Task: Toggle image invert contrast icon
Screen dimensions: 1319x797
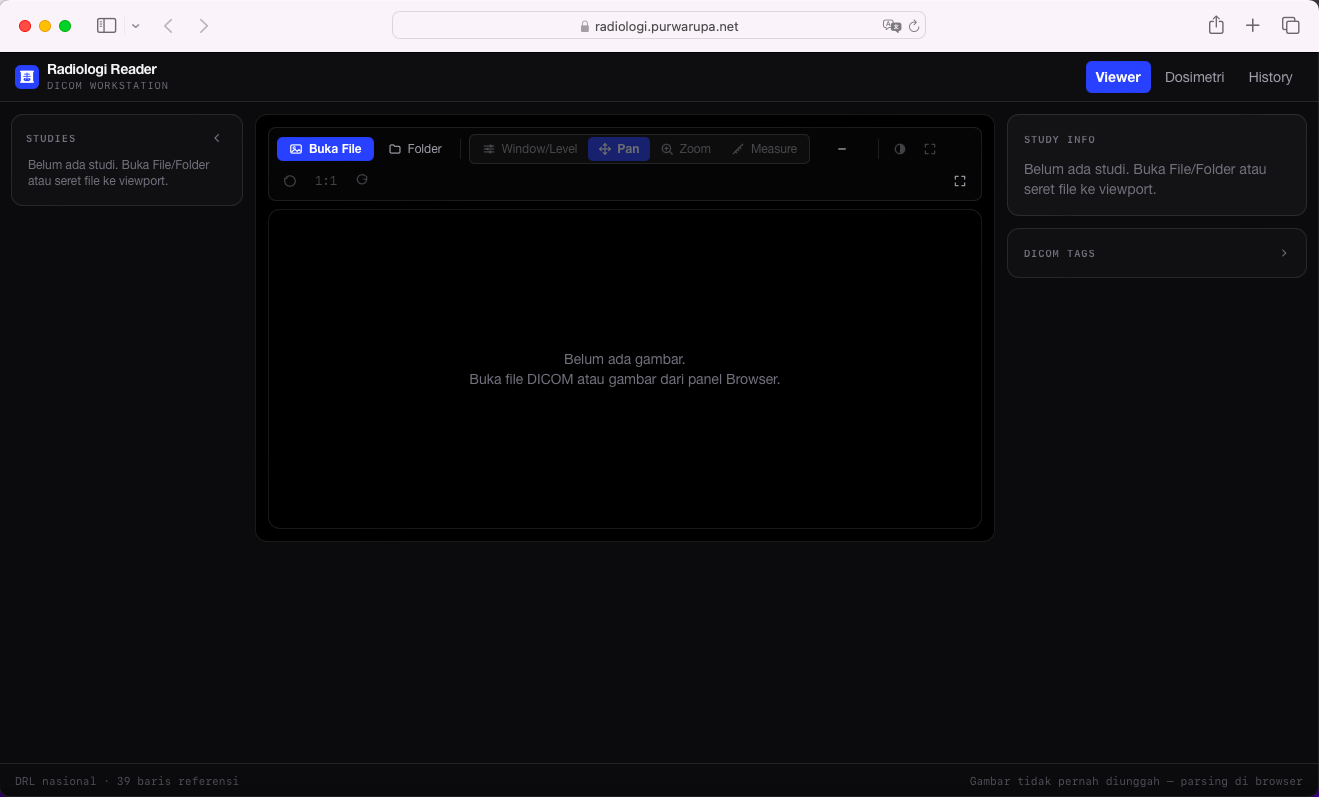Action: [900, 149]
